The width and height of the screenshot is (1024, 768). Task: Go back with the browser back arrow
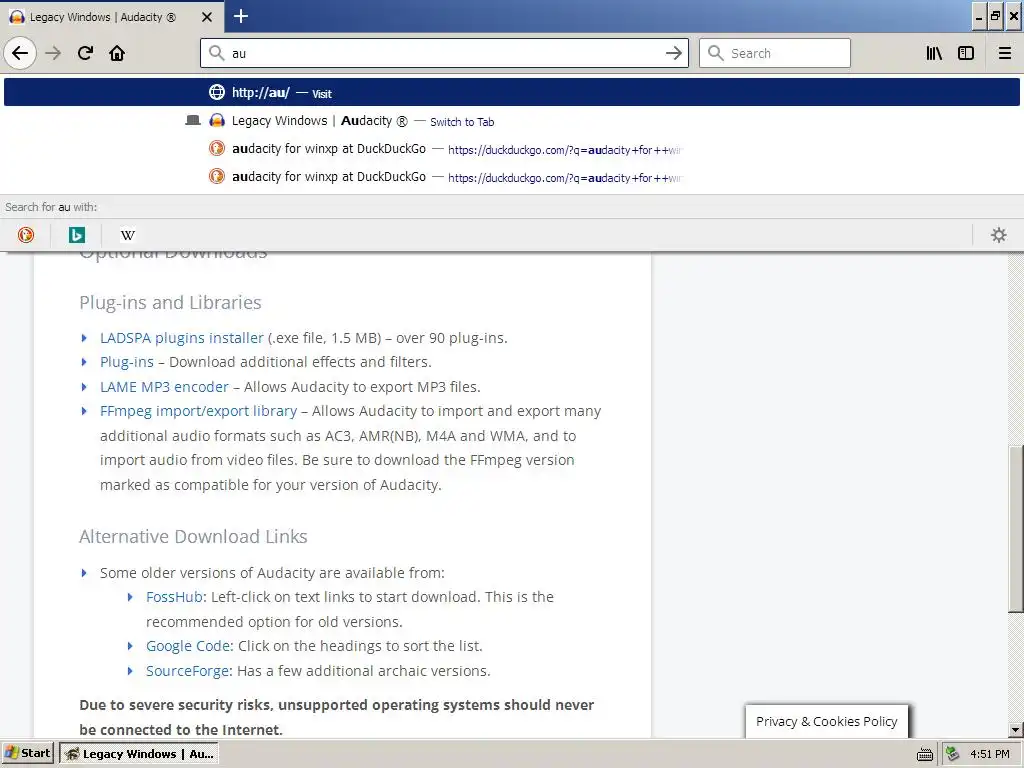20,53
